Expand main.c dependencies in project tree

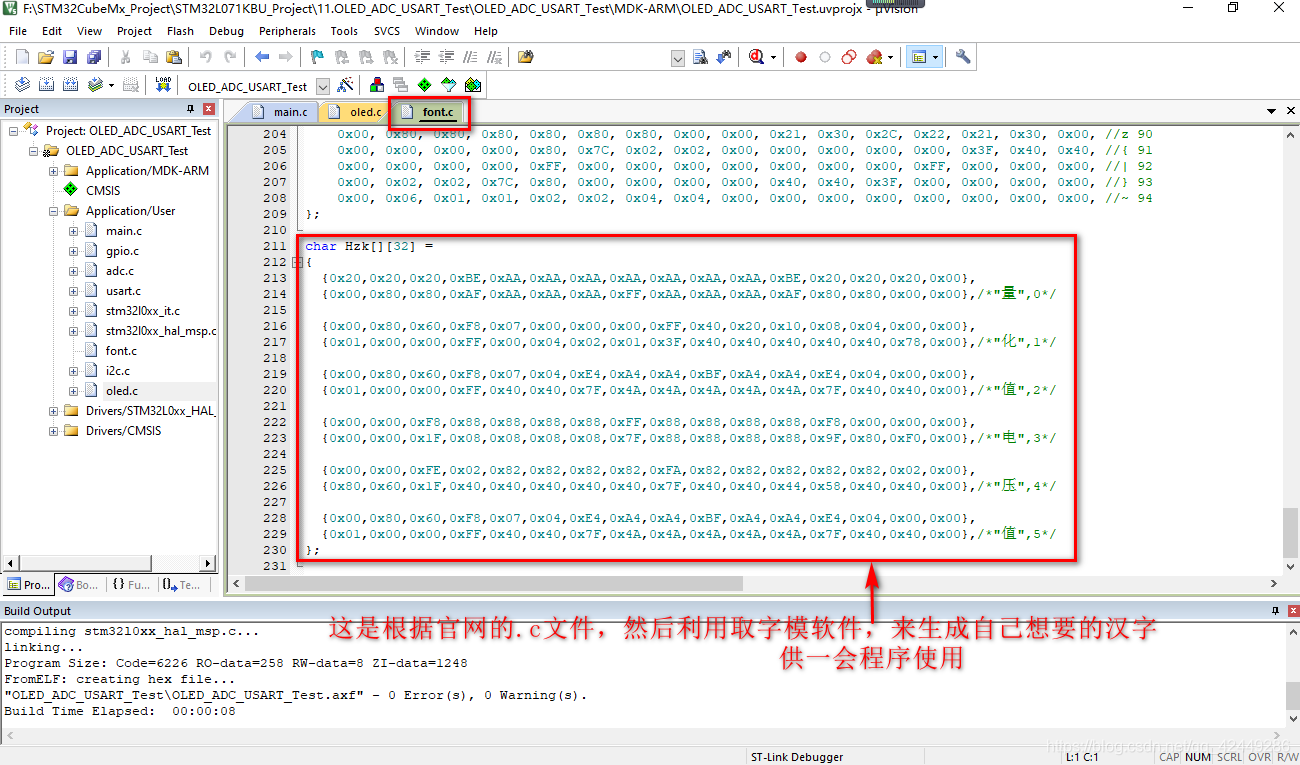pyautogui.click(x=73, y=231)
